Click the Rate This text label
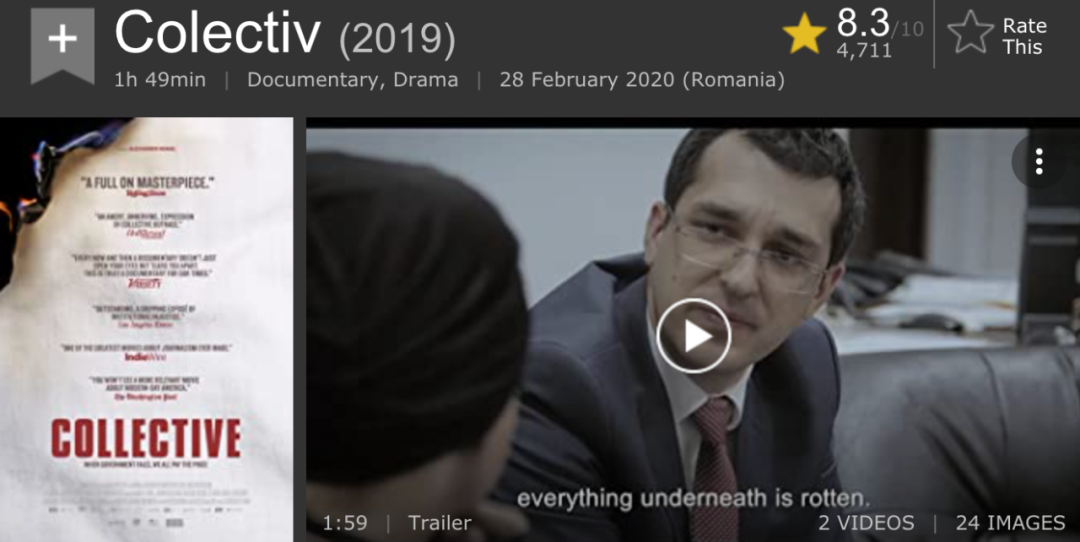 point(1024,37)
